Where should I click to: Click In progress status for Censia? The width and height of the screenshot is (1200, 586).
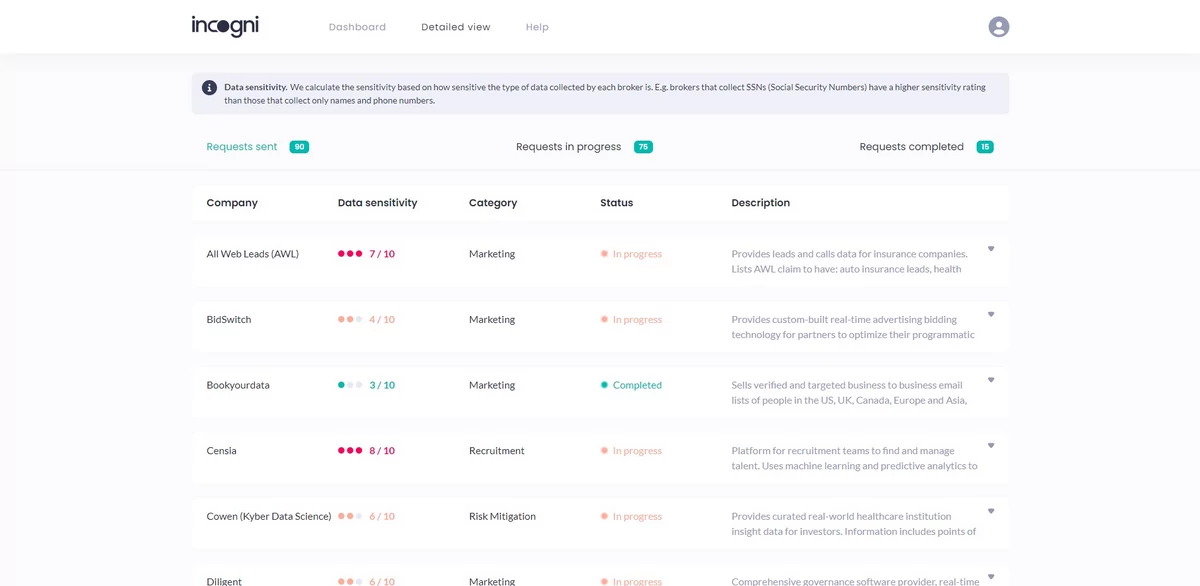pos(637,451)
